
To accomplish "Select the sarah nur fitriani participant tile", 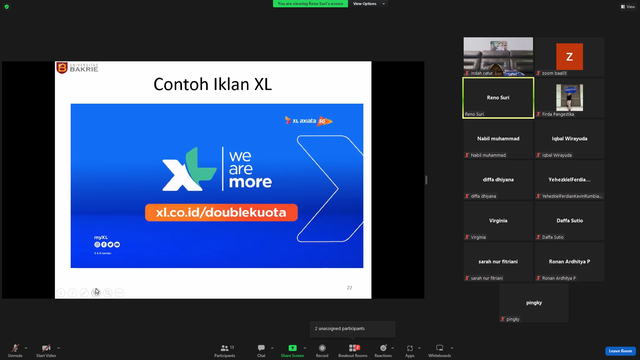I will [x=498, y=262].
